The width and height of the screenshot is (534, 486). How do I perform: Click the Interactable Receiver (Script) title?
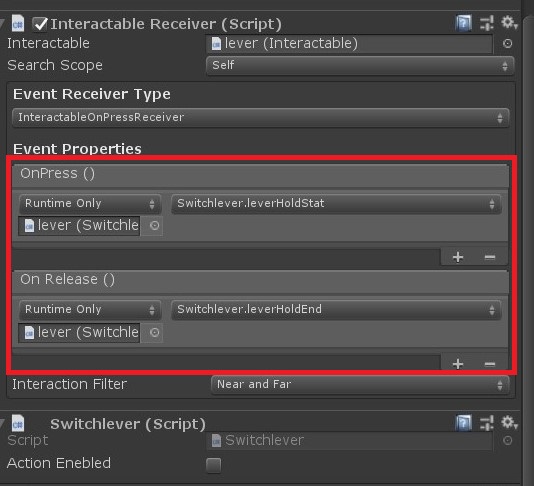pyautogui.click(x=166, y=24)
